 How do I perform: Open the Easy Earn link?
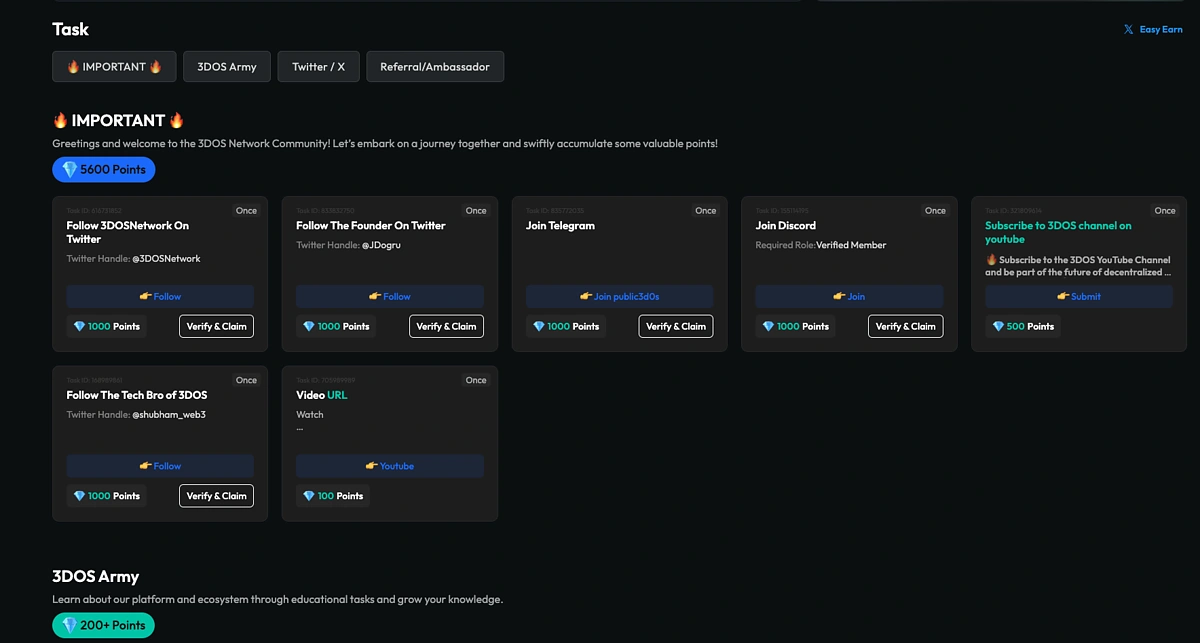tap(1153, 30)
